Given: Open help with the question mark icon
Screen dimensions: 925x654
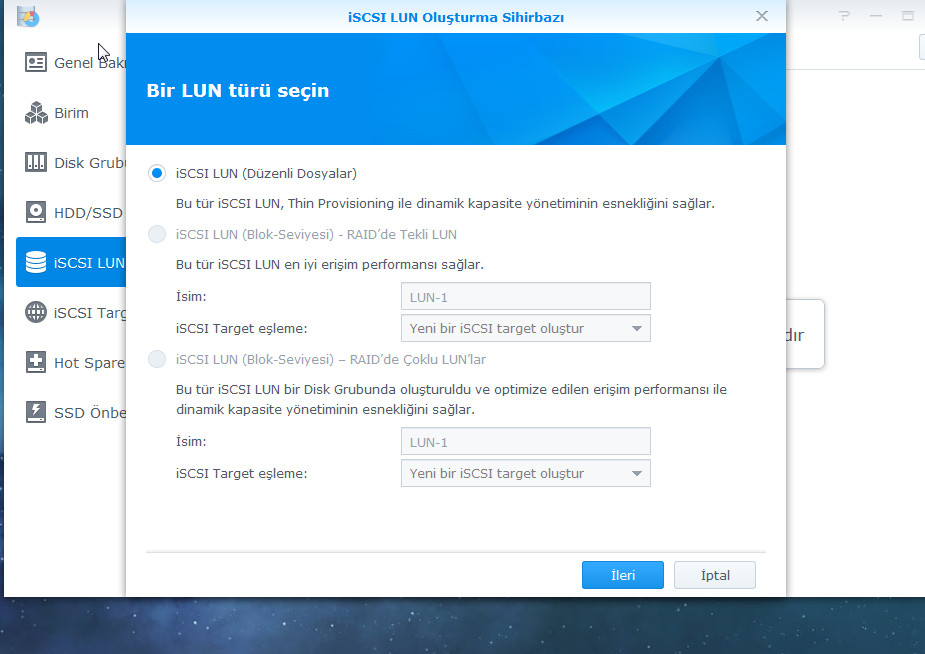Looking at the screenshot, I should pyautogui.click(x=845, y=16).
